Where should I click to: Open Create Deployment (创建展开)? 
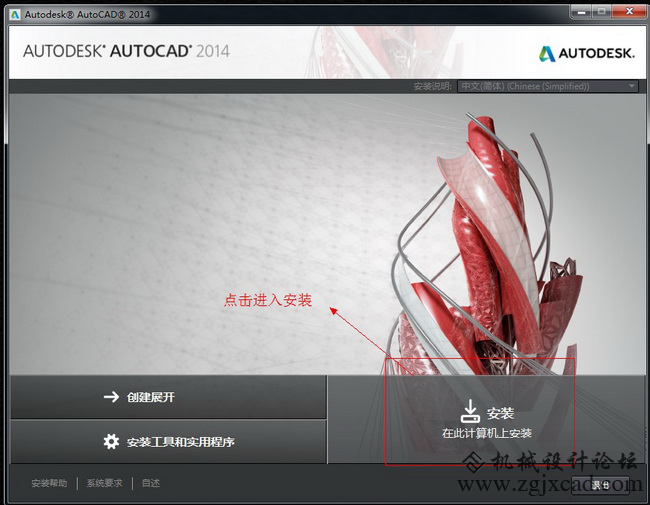click(x=168, y=397)
